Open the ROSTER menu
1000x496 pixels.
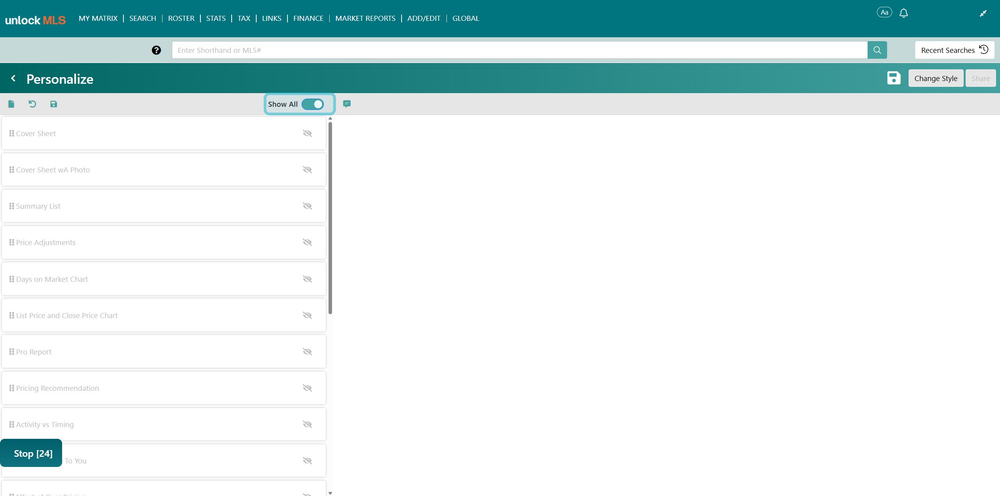pos(181,18)
